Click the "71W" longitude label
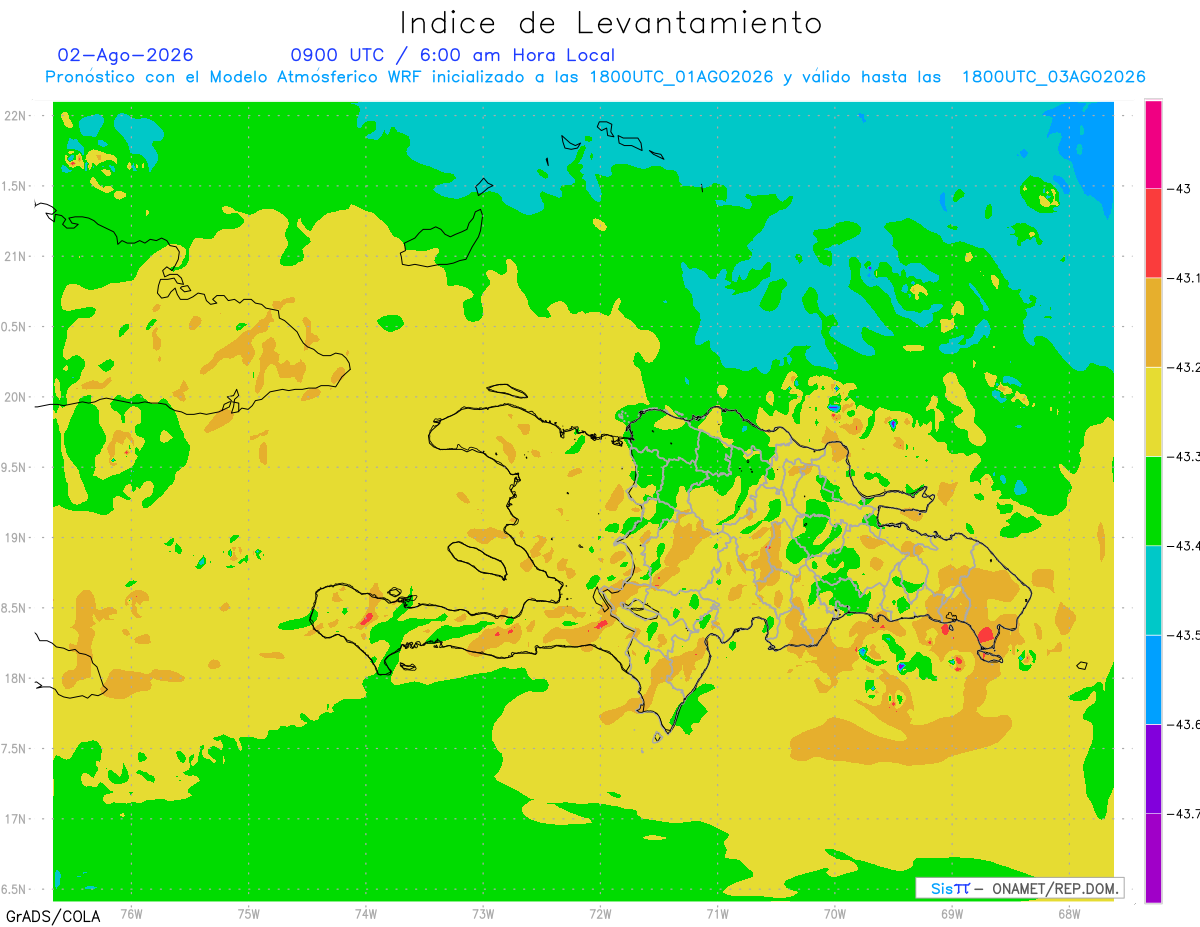The image size is (1200, 927). tap(717, 914)
